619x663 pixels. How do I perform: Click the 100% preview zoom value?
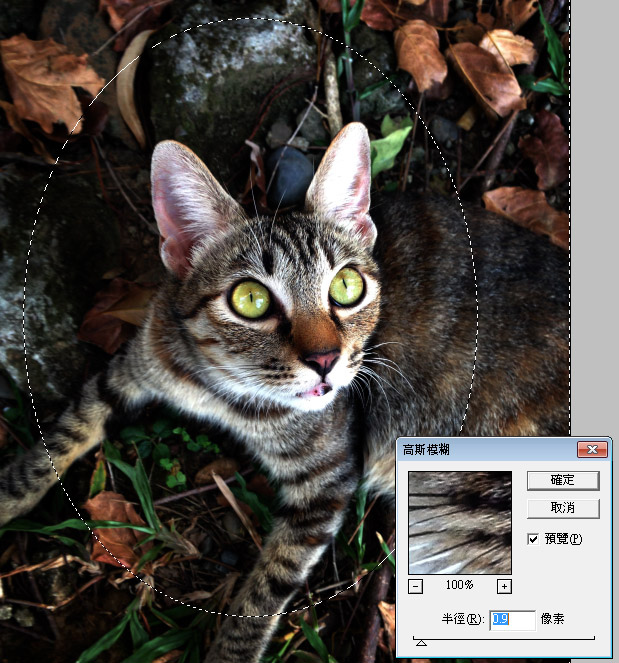459,585
